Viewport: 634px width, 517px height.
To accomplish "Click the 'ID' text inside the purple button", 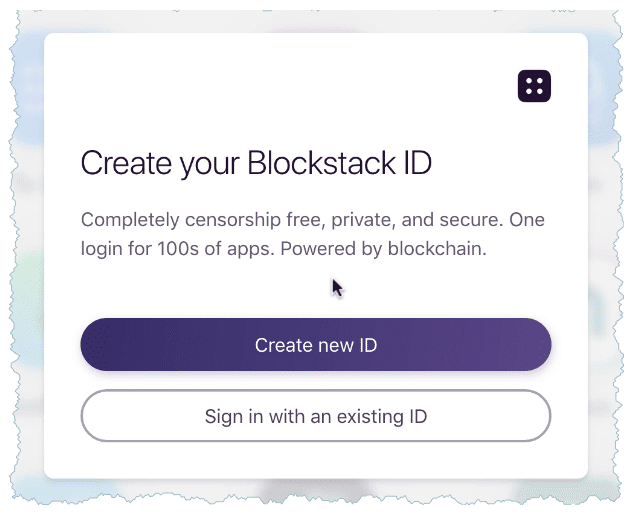I will (x=367, y=346).
